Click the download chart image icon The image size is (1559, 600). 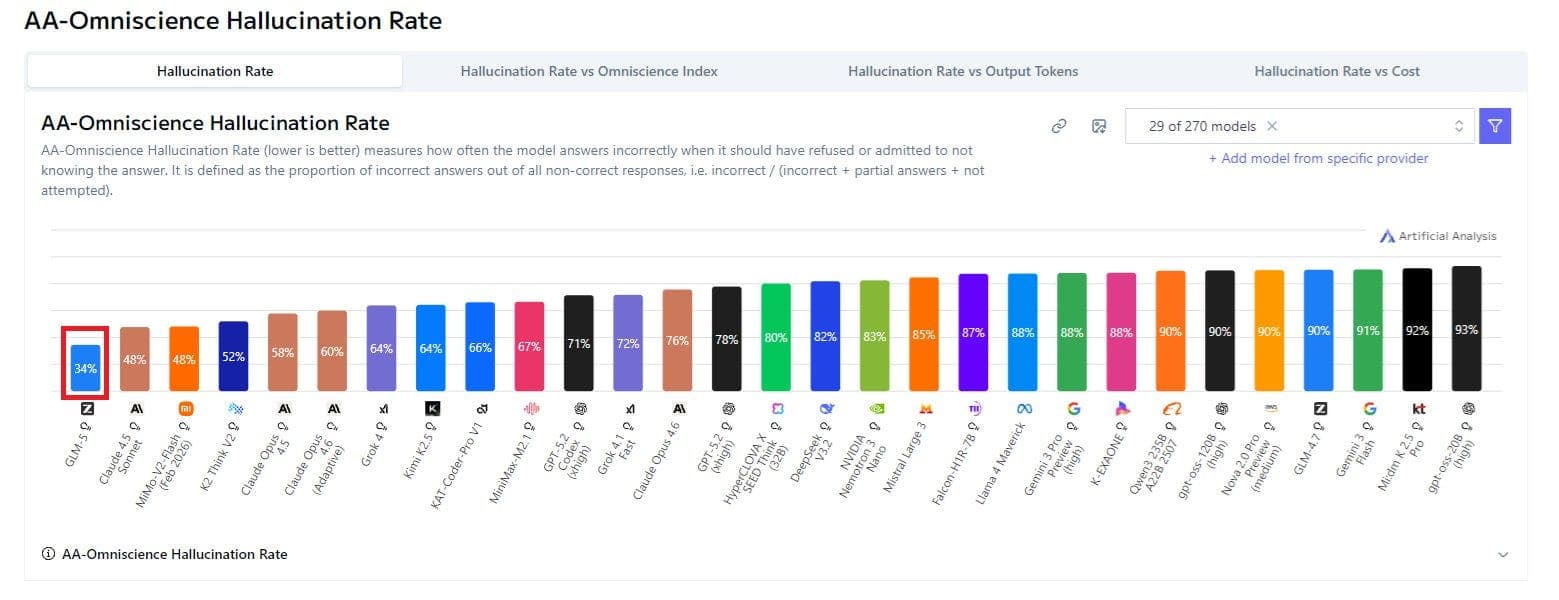pos(1099,126)
